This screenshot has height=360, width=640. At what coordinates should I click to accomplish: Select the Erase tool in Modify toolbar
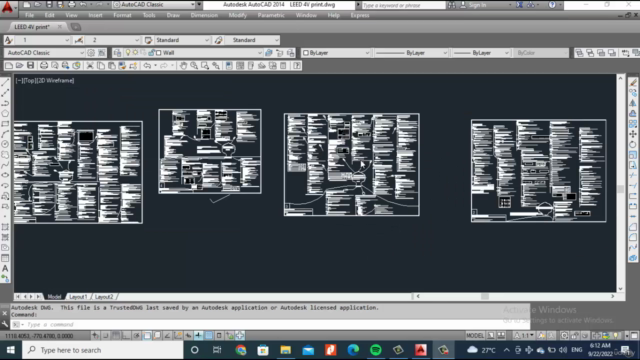pyautogui.click(x=633, y=82)
